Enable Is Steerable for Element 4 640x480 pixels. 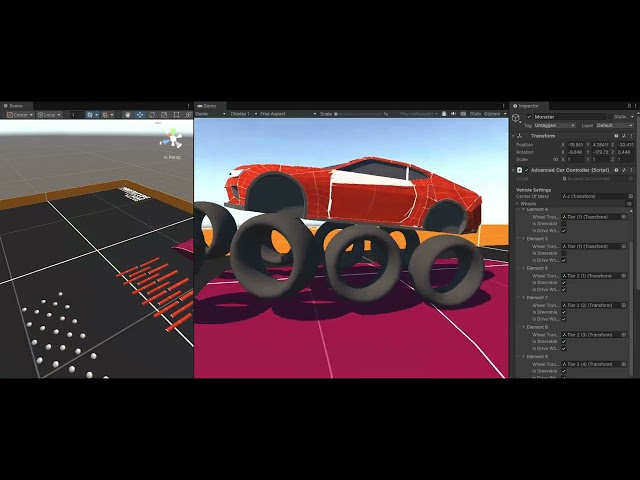(564, 224)
